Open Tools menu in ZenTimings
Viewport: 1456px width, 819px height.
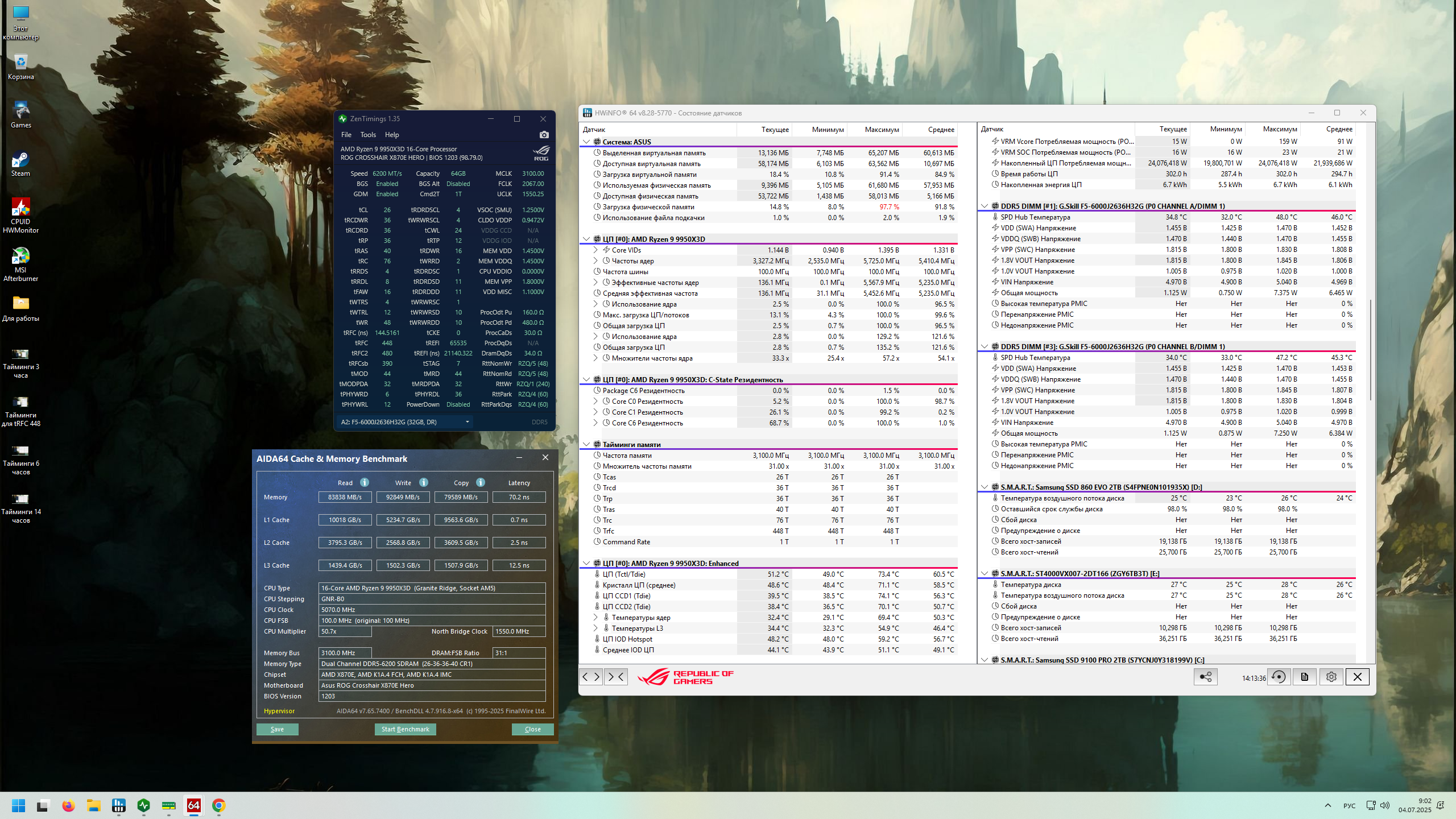(x=368, y=135)
